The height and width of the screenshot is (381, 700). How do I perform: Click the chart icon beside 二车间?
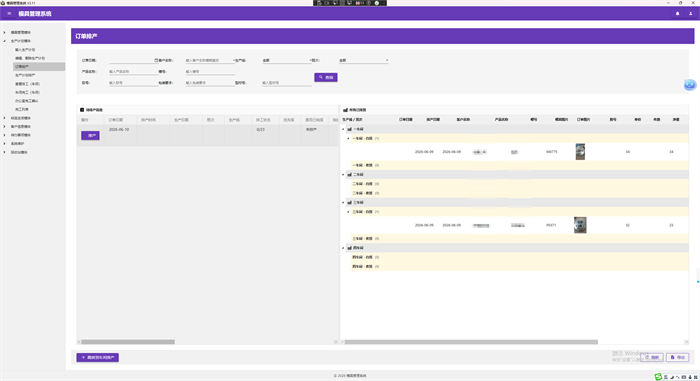350,175
